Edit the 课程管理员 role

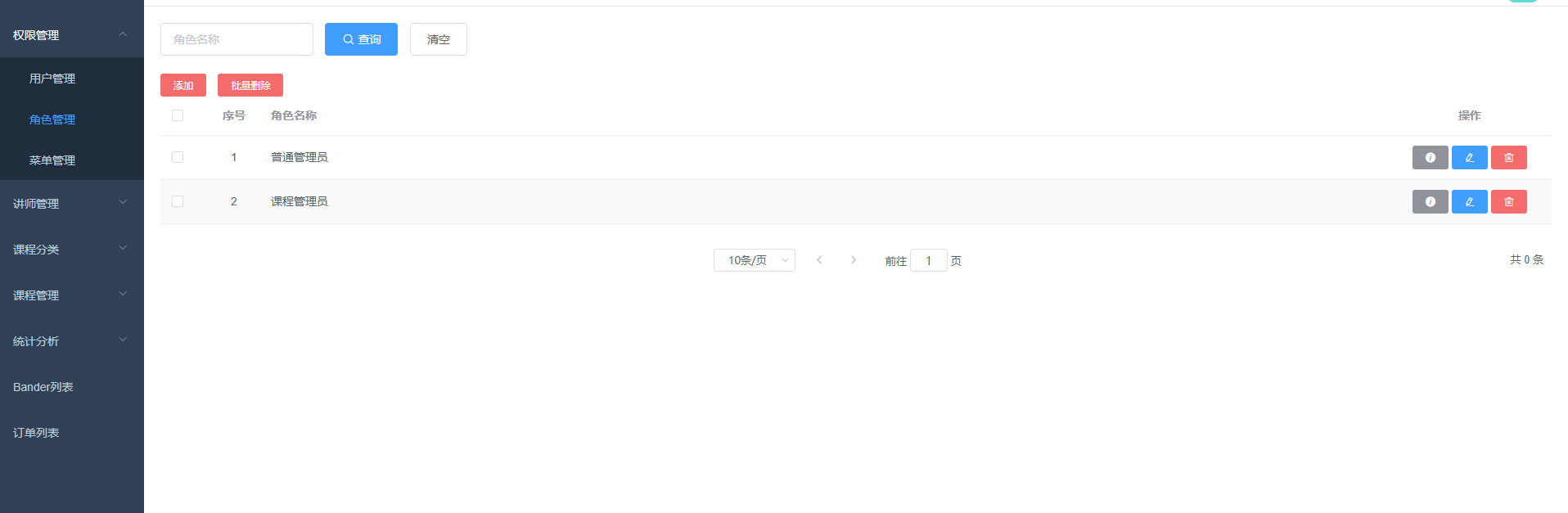click(x=1469, y=201)
